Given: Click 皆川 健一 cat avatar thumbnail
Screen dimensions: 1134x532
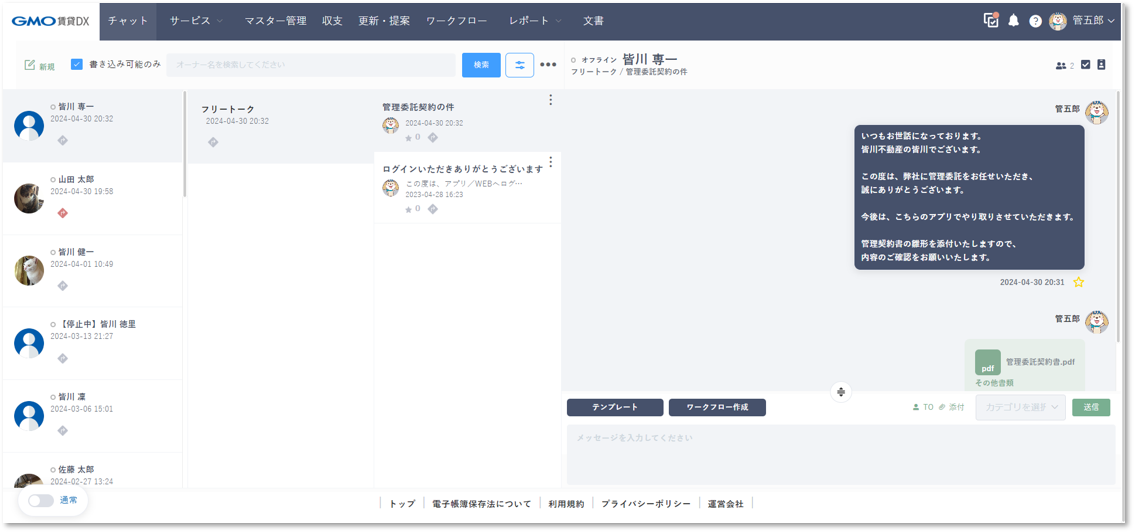Looking at the screenshot, I should [29, 270].
